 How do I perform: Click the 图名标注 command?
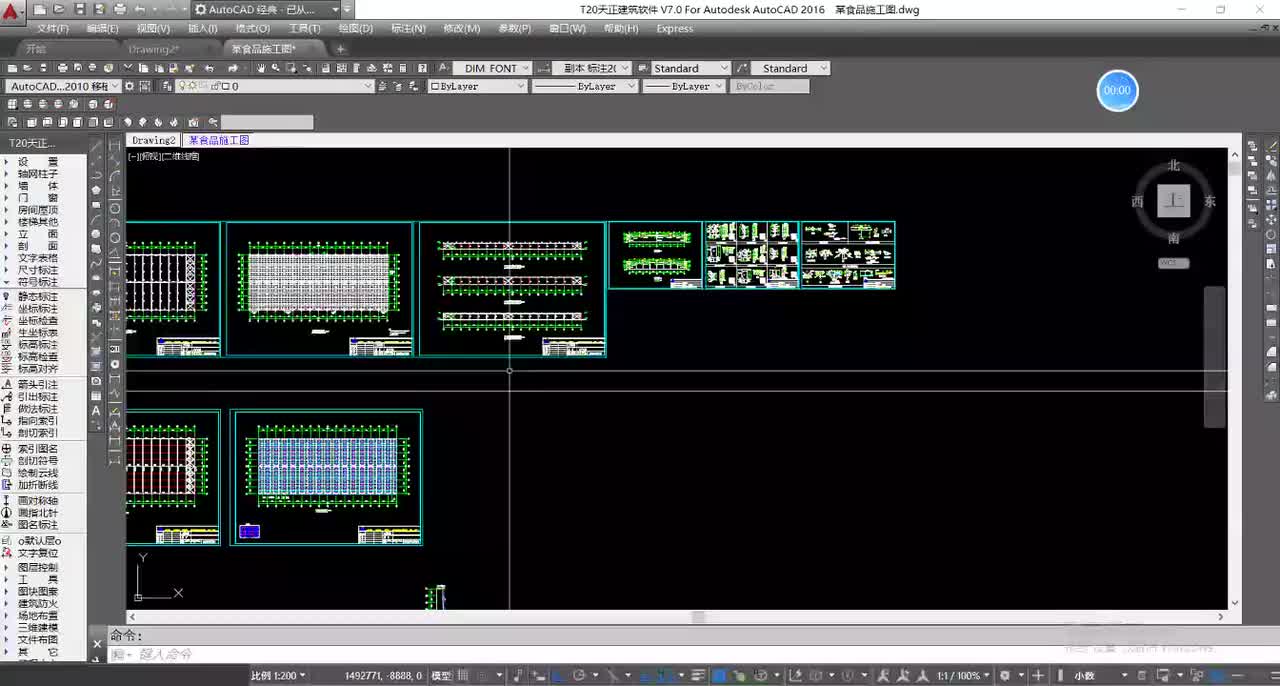38,525
